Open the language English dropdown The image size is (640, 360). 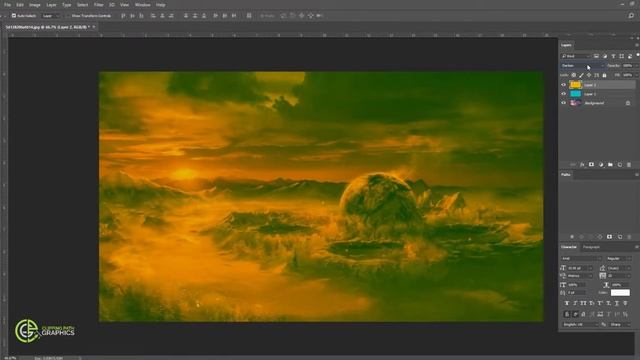[580, 324]
